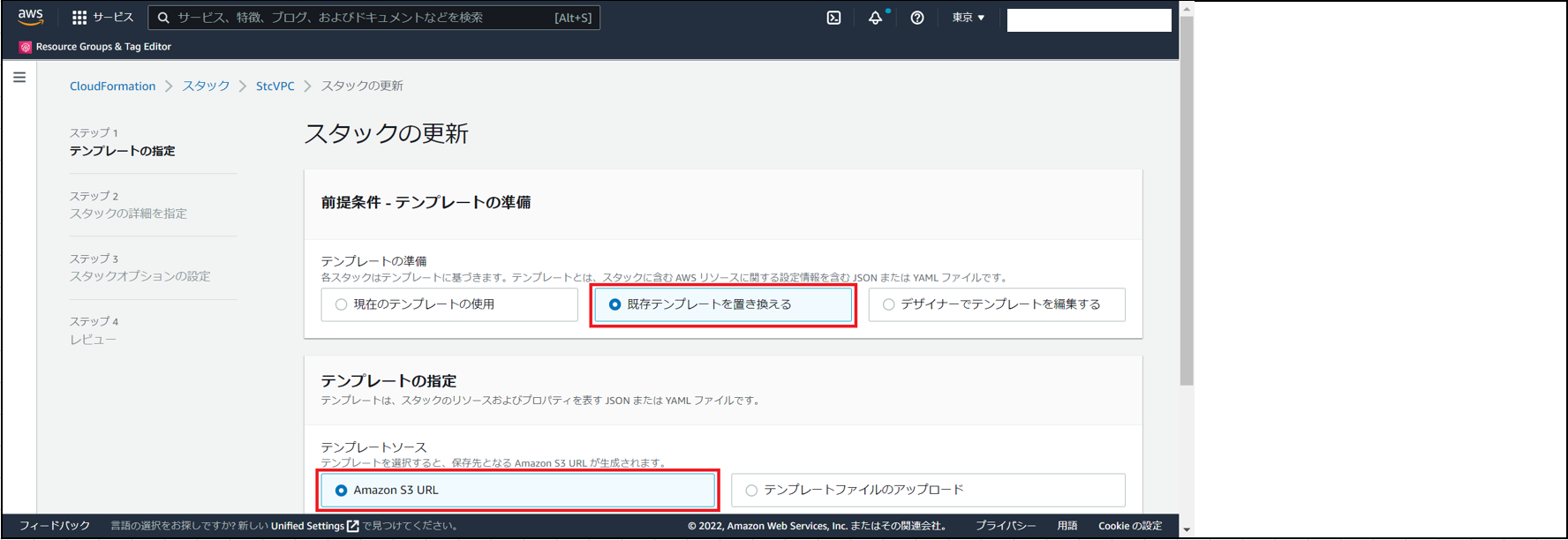Click the 前提条件 - テンプレートの準備 heading
This screenshot has height=540, width=1568.
point(426,203)
